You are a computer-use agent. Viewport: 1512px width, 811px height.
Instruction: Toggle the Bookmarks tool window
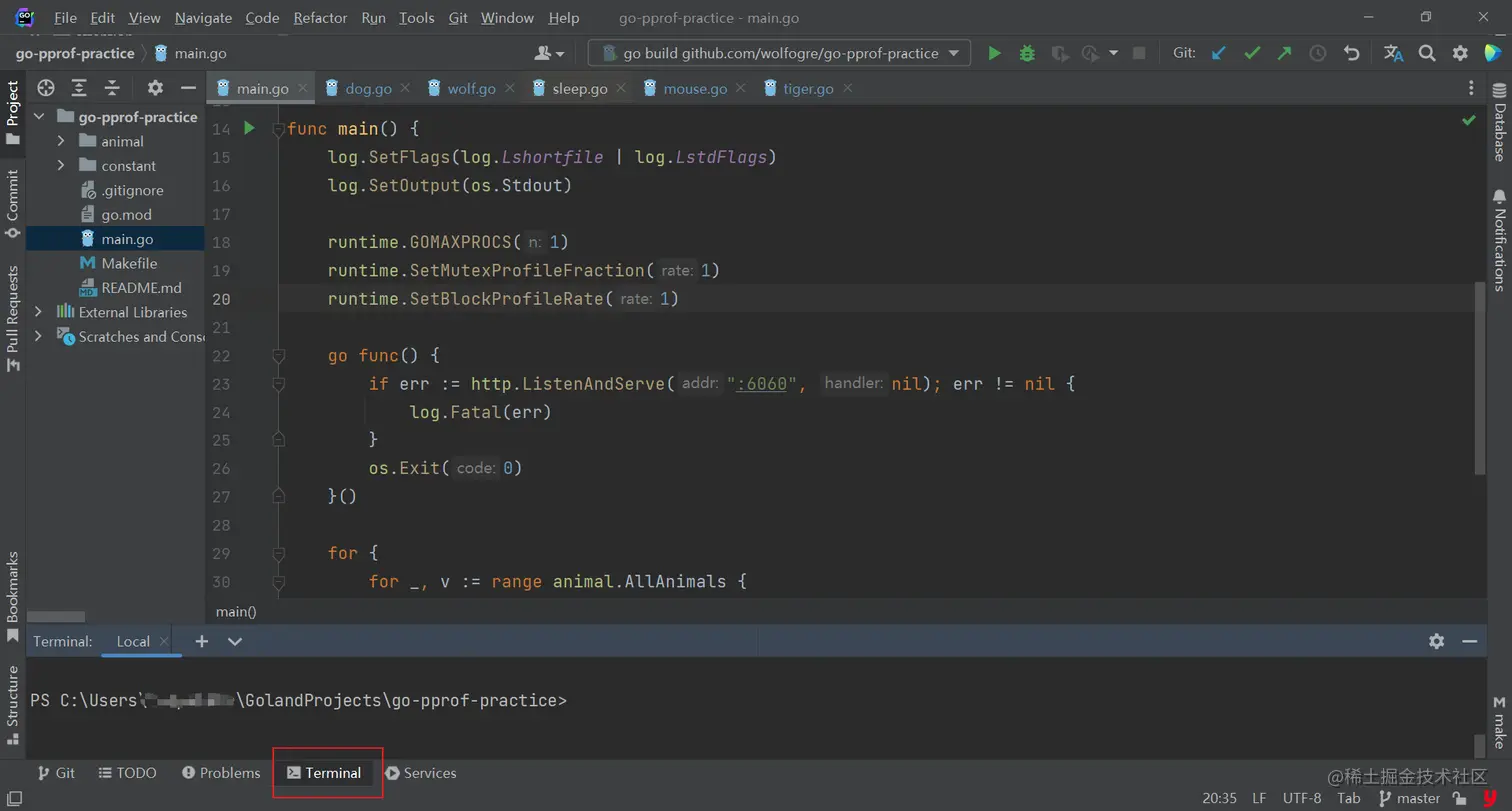(12, 598)
